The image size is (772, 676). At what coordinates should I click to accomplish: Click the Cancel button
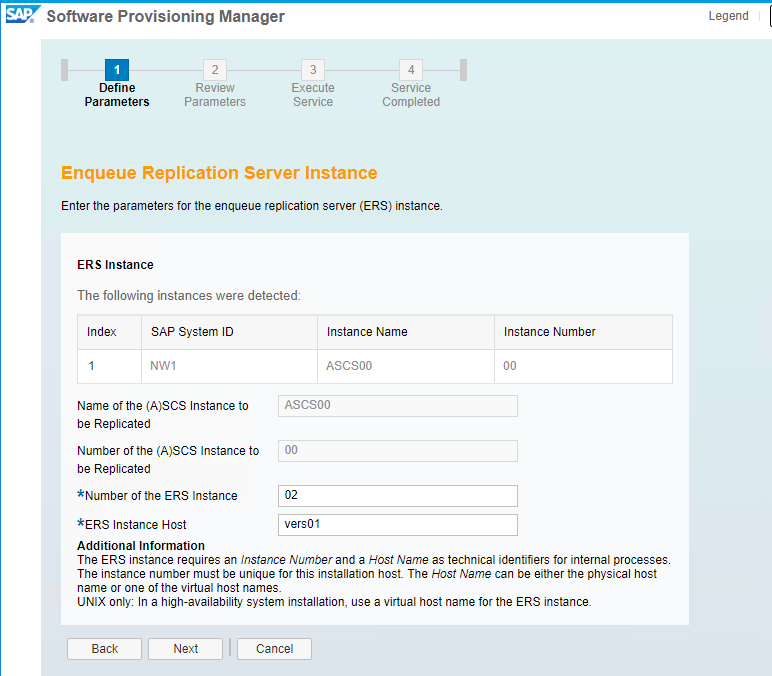pos(274,649)
